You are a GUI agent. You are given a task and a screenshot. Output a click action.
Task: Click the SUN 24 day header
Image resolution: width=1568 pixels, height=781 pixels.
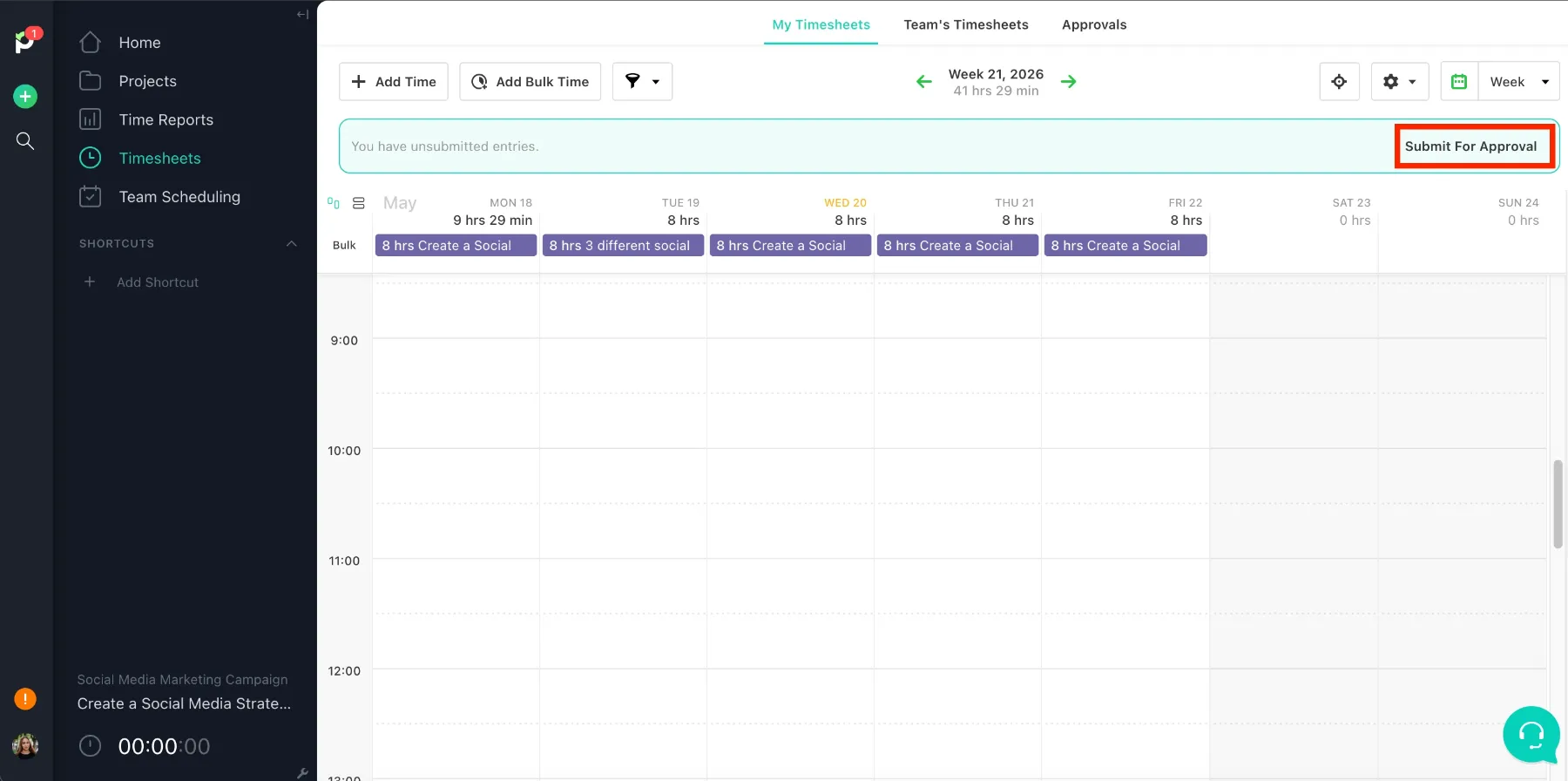[1518, 202]
